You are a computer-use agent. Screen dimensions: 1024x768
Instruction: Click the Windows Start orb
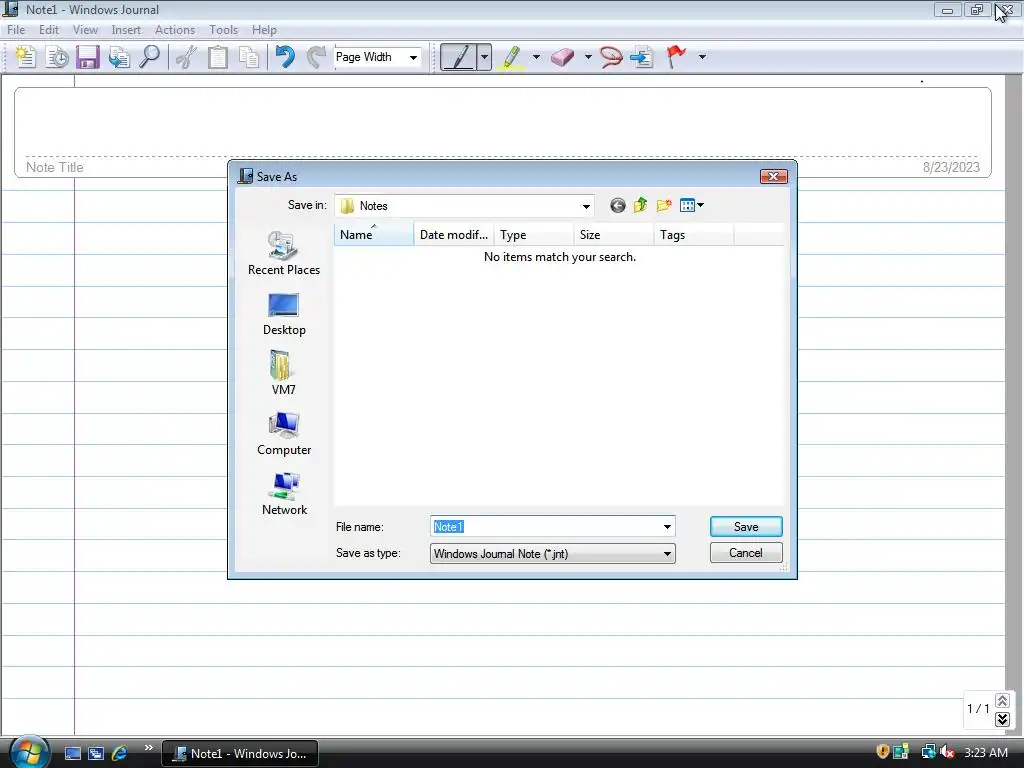(x=29, y=752)
